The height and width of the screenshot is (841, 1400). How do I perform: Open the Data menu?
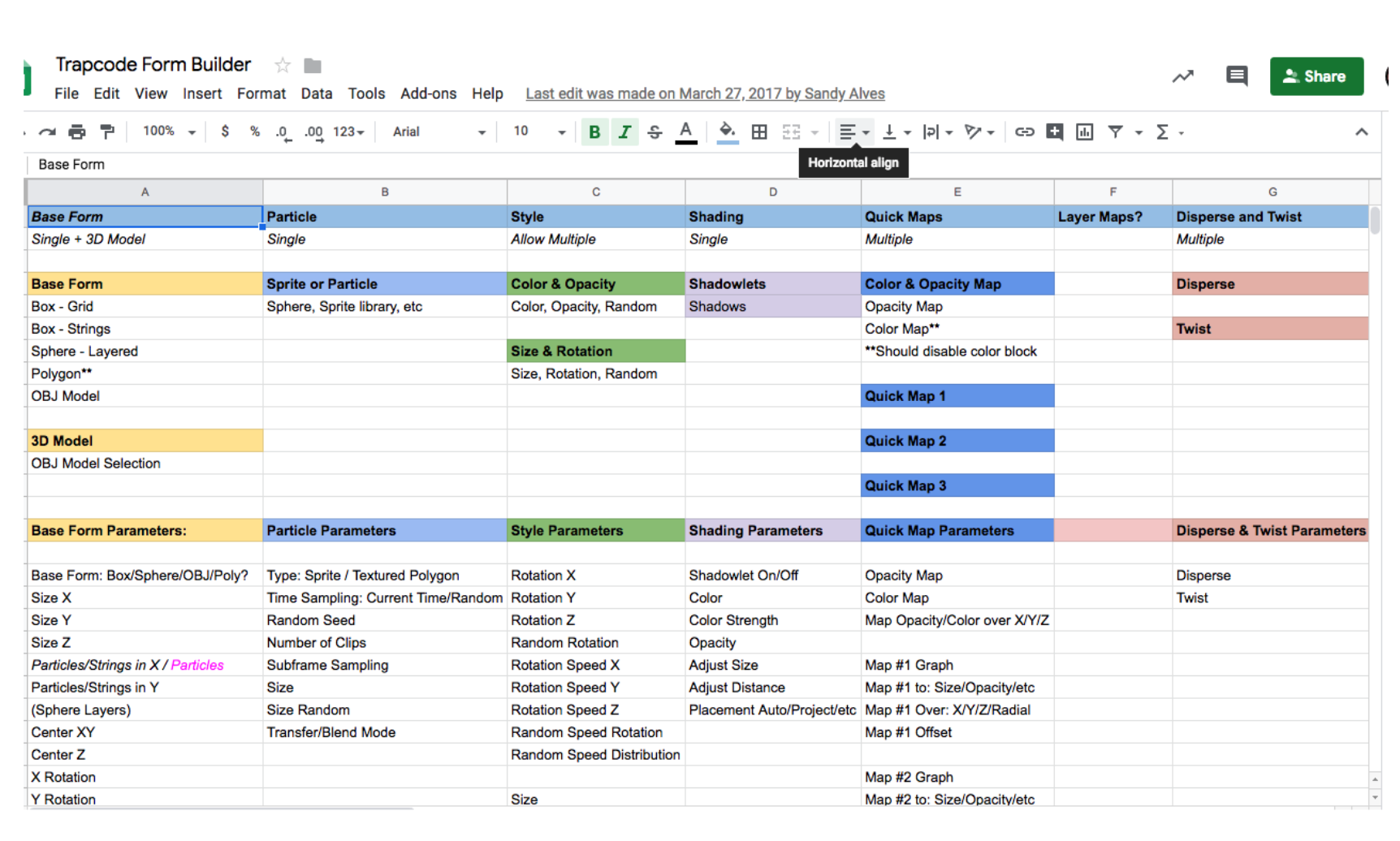point(317,94)
